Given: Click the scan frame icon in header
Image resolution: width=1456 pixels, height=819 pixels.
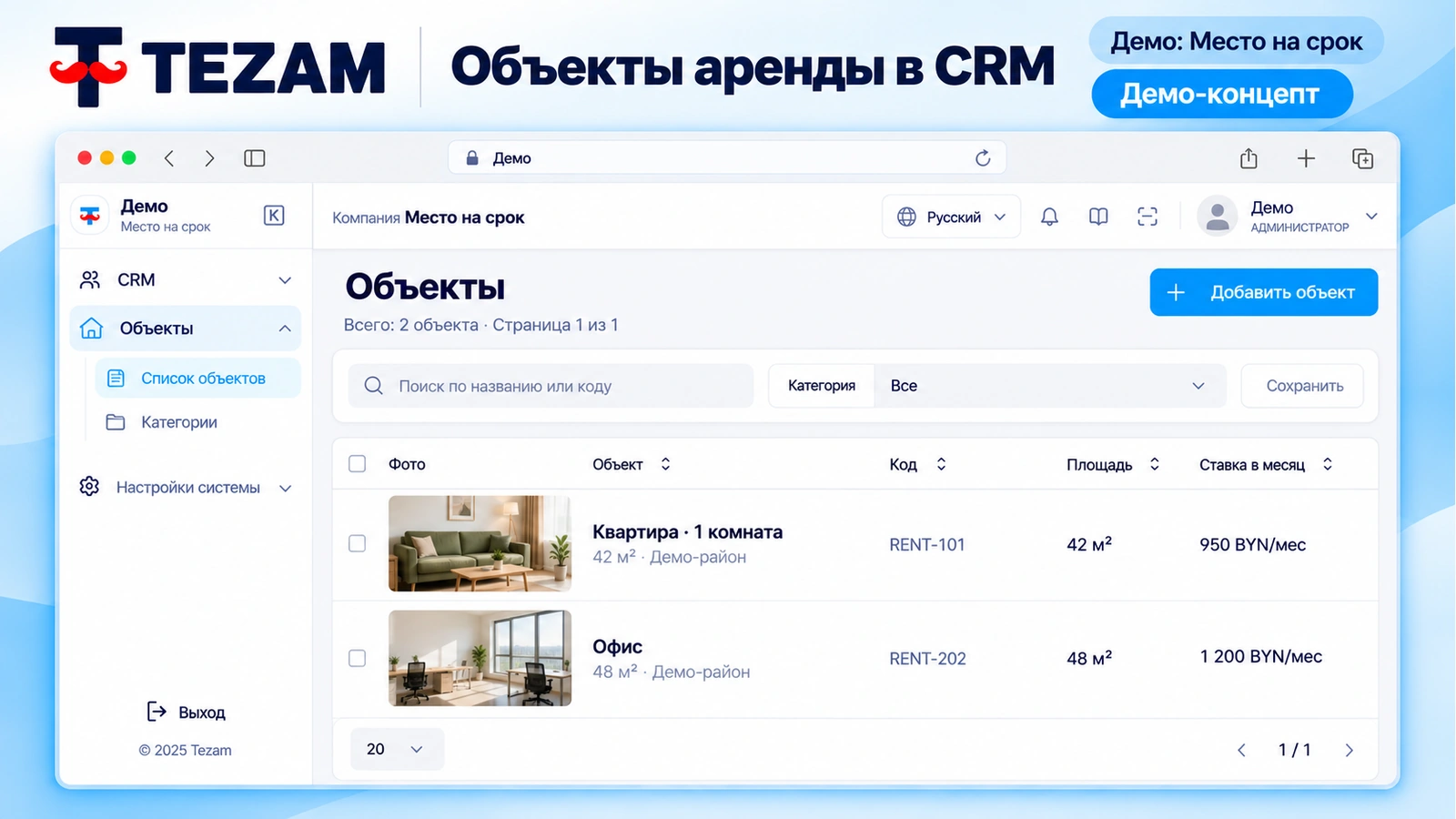Looking at the screenshot, I should coord(1148,217).
